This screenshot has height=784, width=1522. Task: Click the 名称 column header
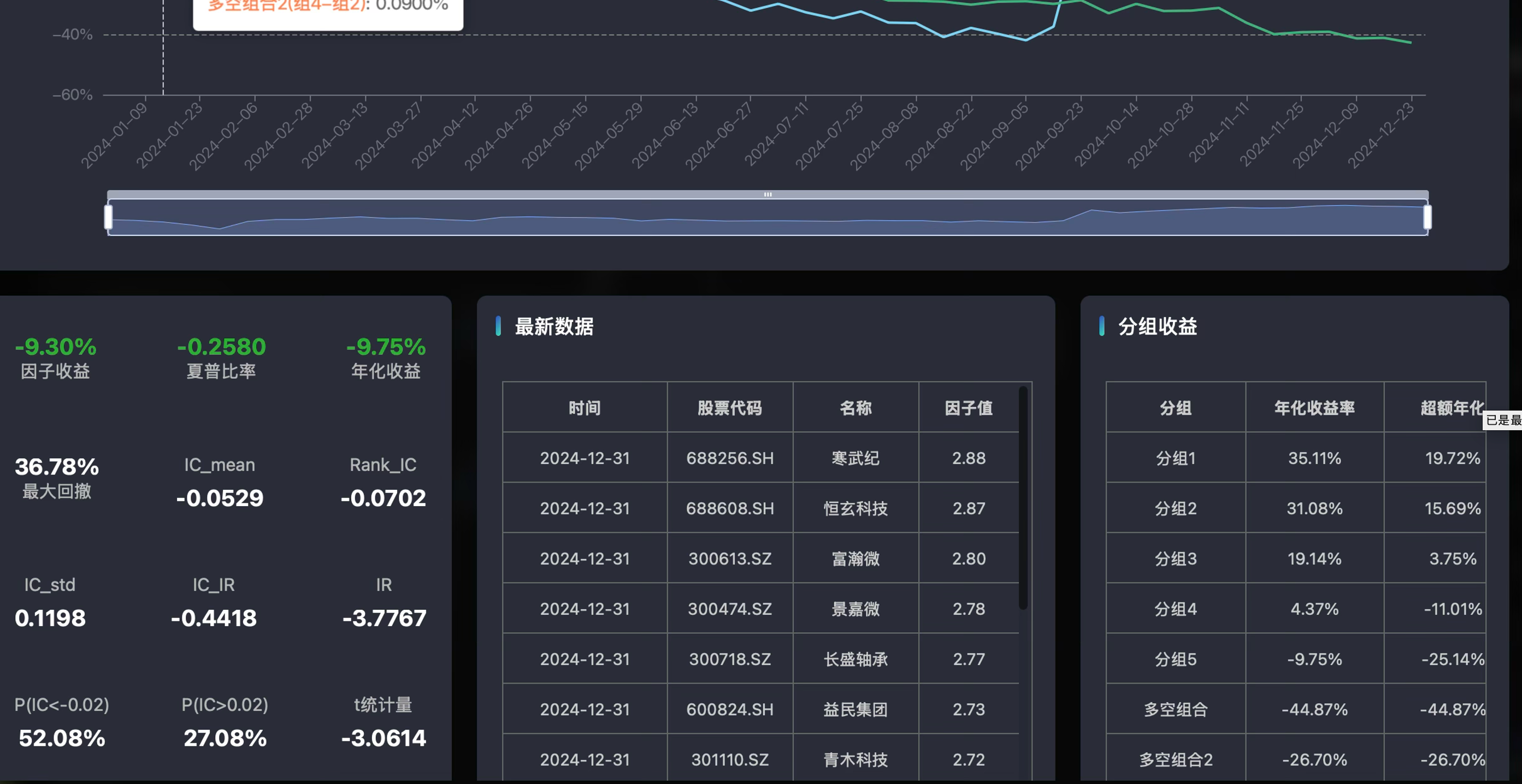(x=856, y=408)
